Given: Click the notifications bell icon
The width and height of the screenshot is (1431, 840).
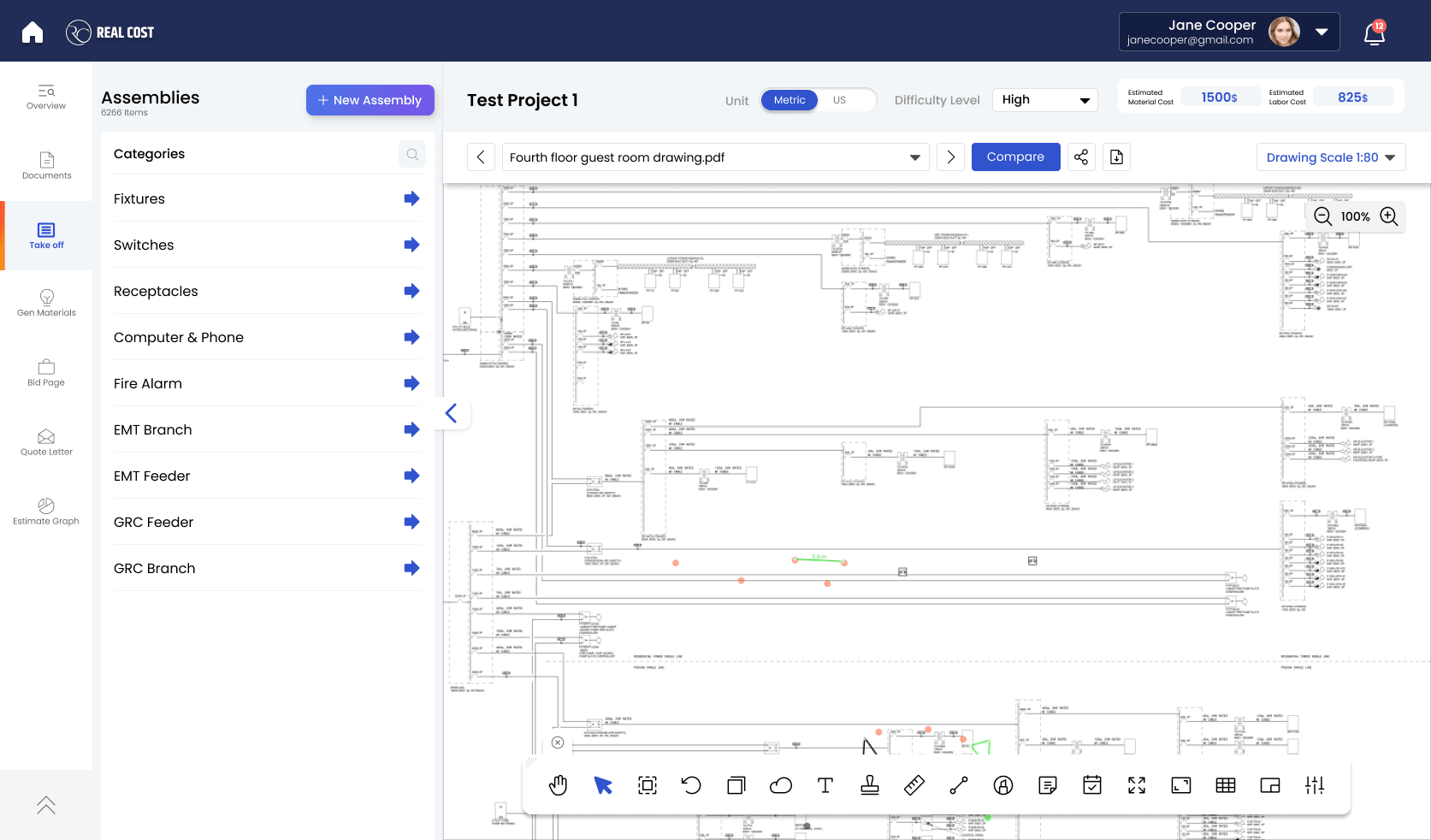Looking at the screenshot, I should pos(1374,33).
